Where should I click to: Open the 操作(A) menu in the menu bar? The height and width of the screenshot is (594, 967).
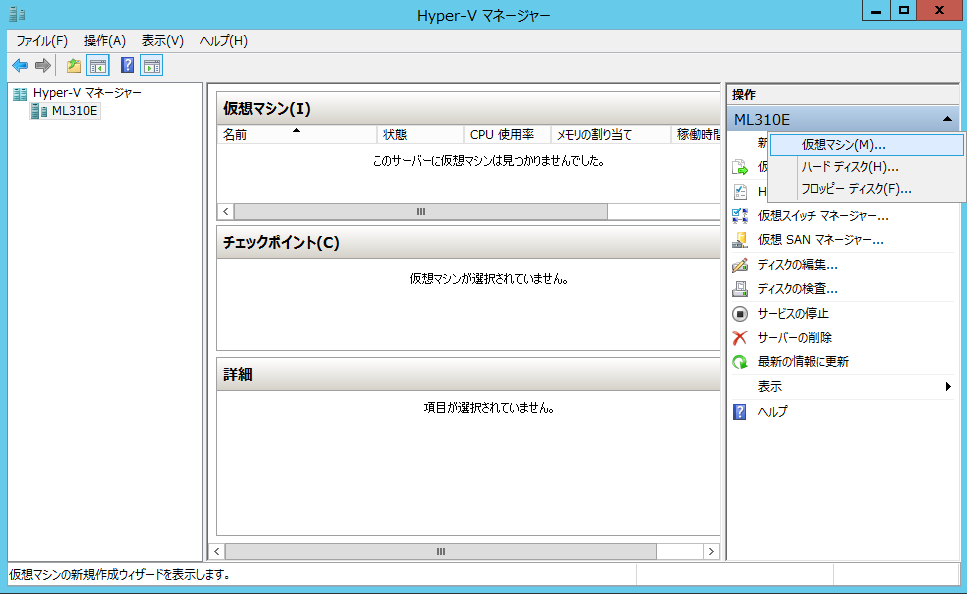pyautogui.click(x=105, y=41)
